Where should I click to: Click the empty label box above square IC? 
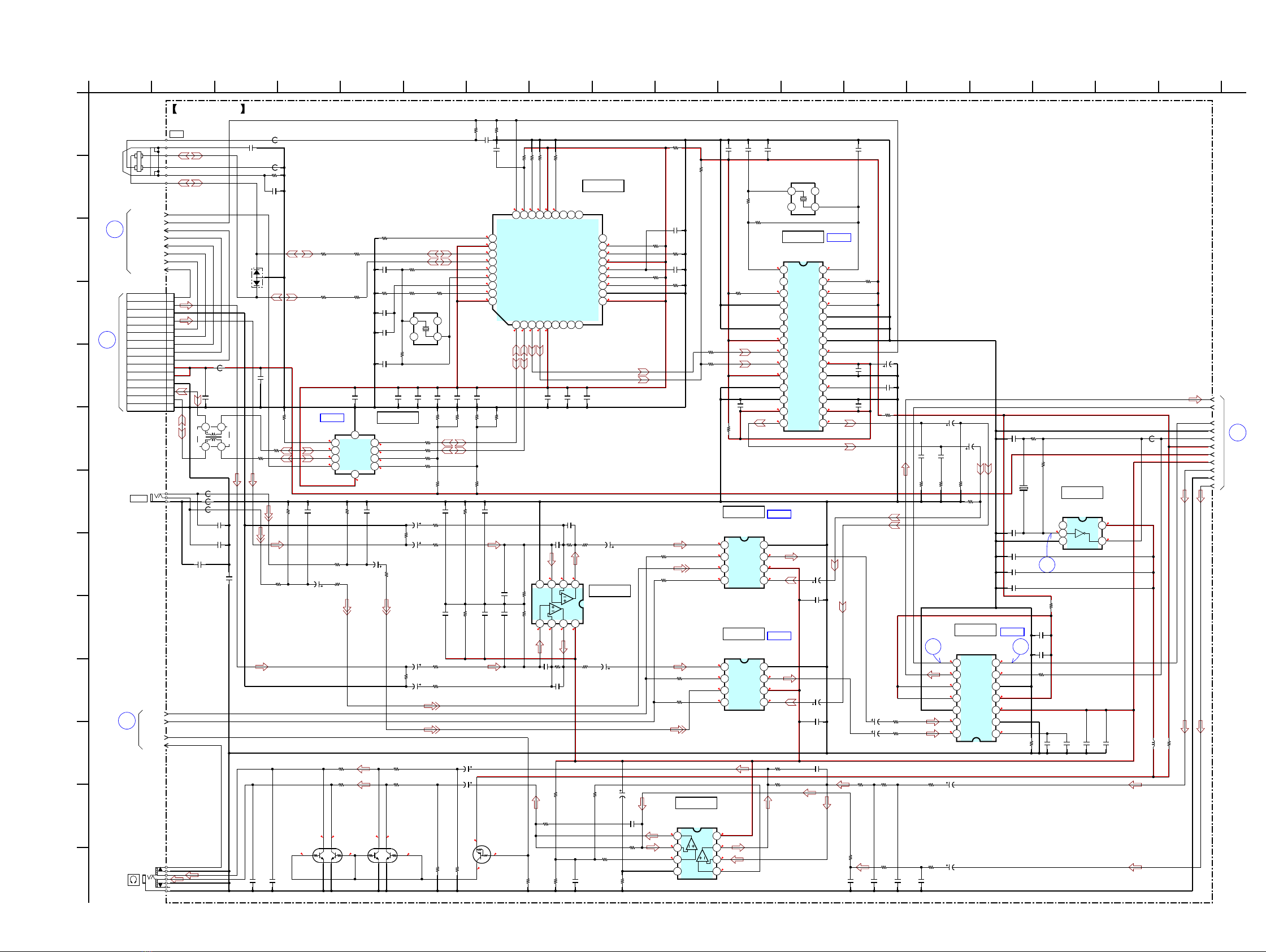point(603,186)
